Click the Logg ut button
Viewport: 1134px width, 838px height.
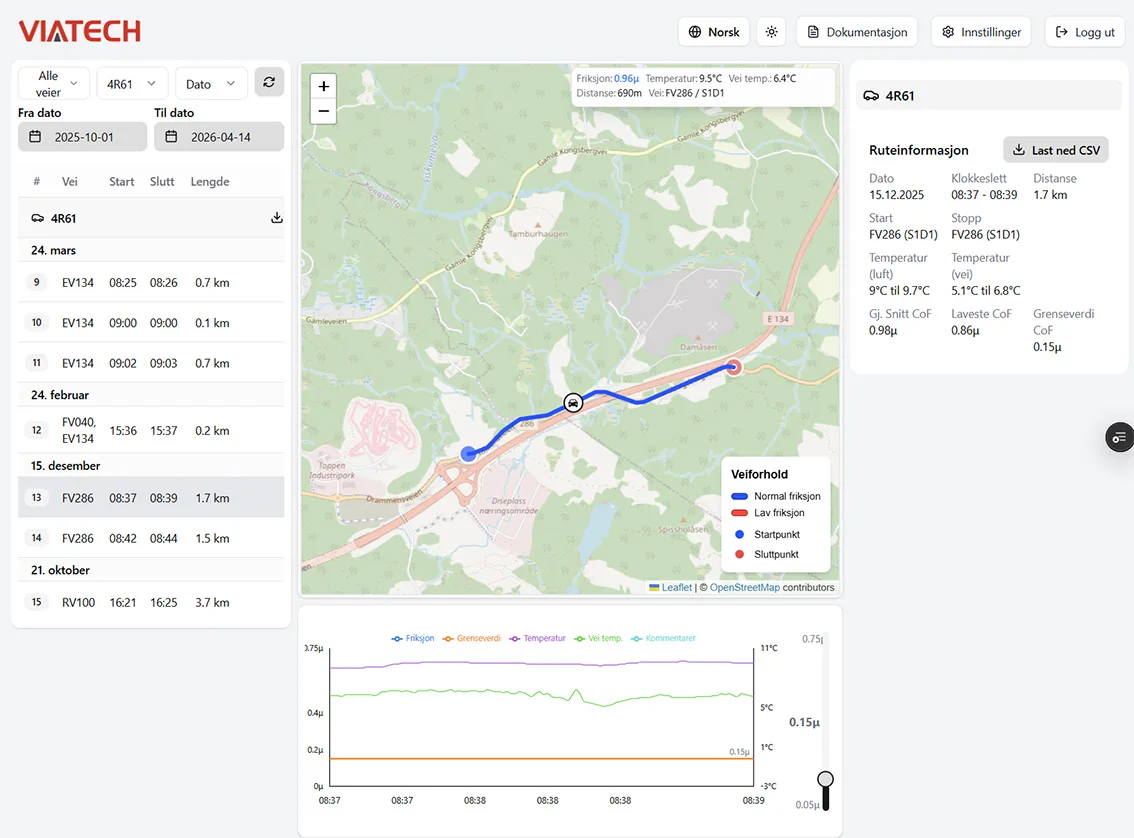coord(1085,32)
